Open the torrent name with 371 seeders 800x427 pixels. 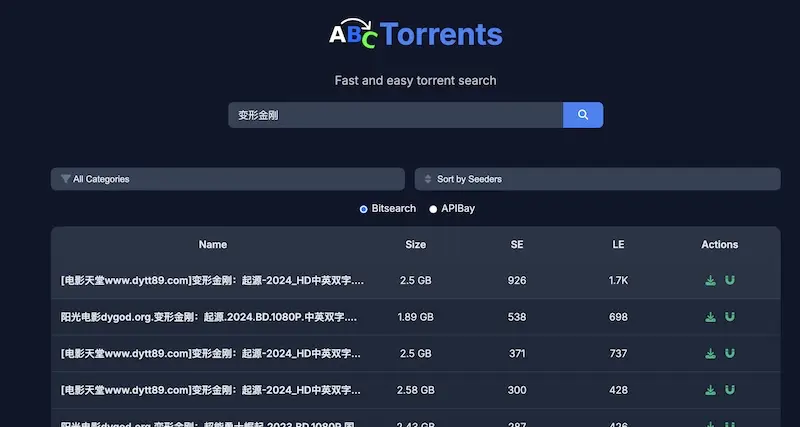(211, 354)
